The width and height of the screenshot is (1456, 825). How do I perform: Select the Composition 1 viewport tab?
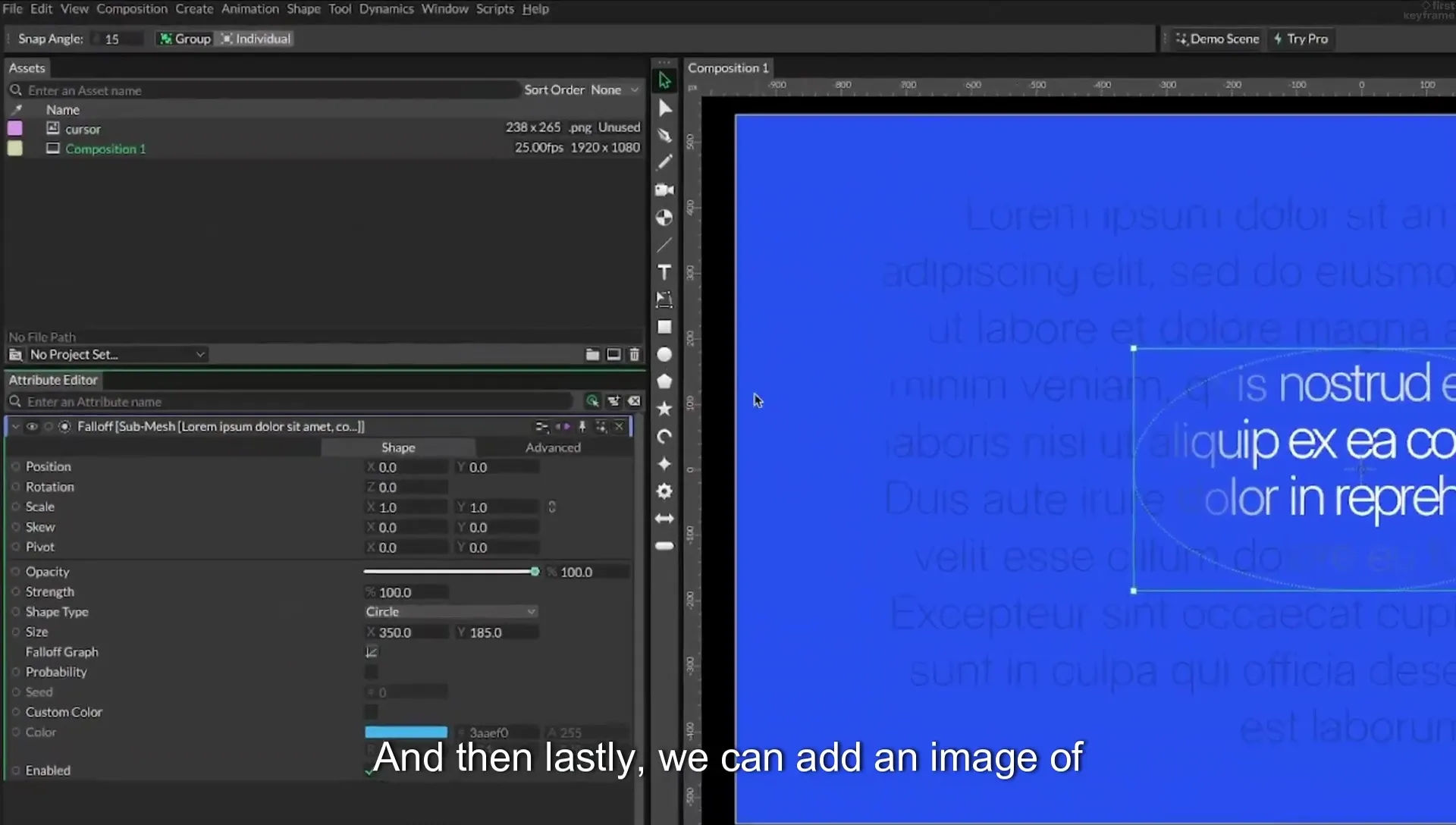coord(728,68)
